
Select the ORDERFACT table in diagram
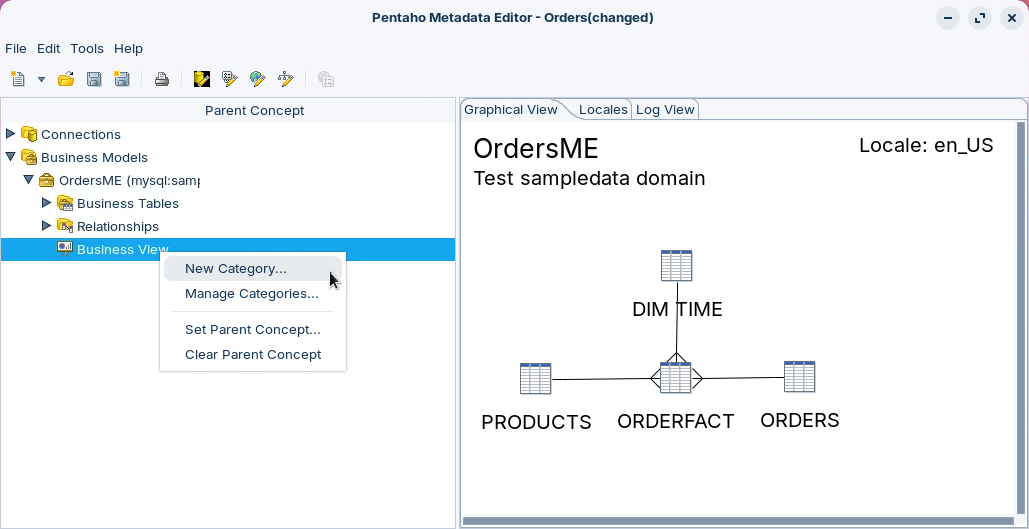(x=676, y=378)
